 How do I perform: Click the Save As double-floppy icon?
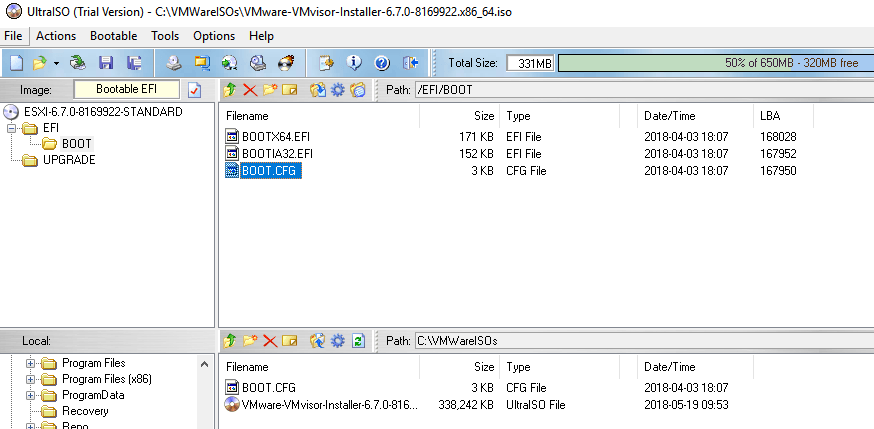pyautogui.click(x=134, y=63)
